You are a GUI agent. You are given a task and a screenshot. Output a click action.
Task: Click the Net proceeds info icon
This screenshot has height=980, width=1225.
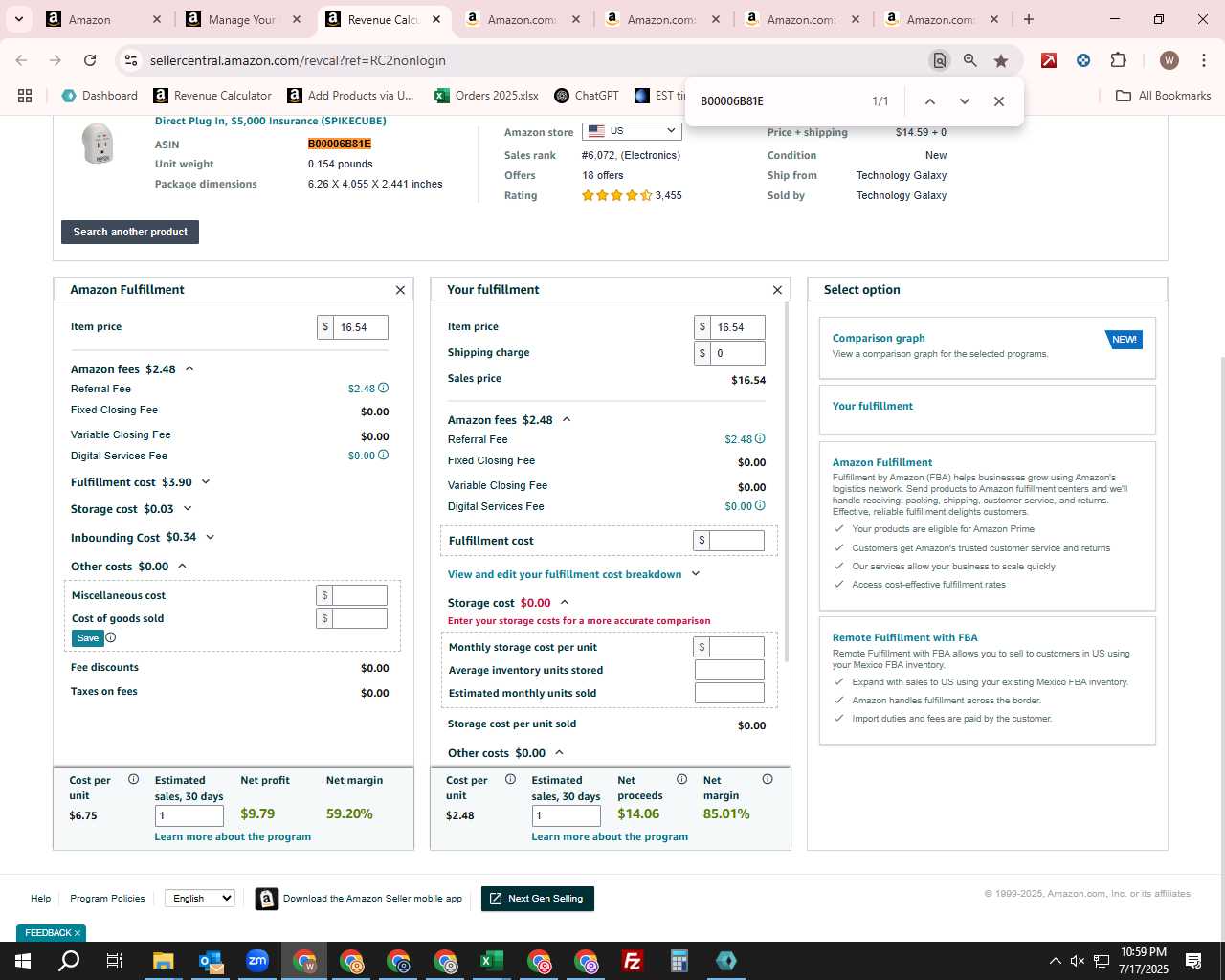click(681, 779)
